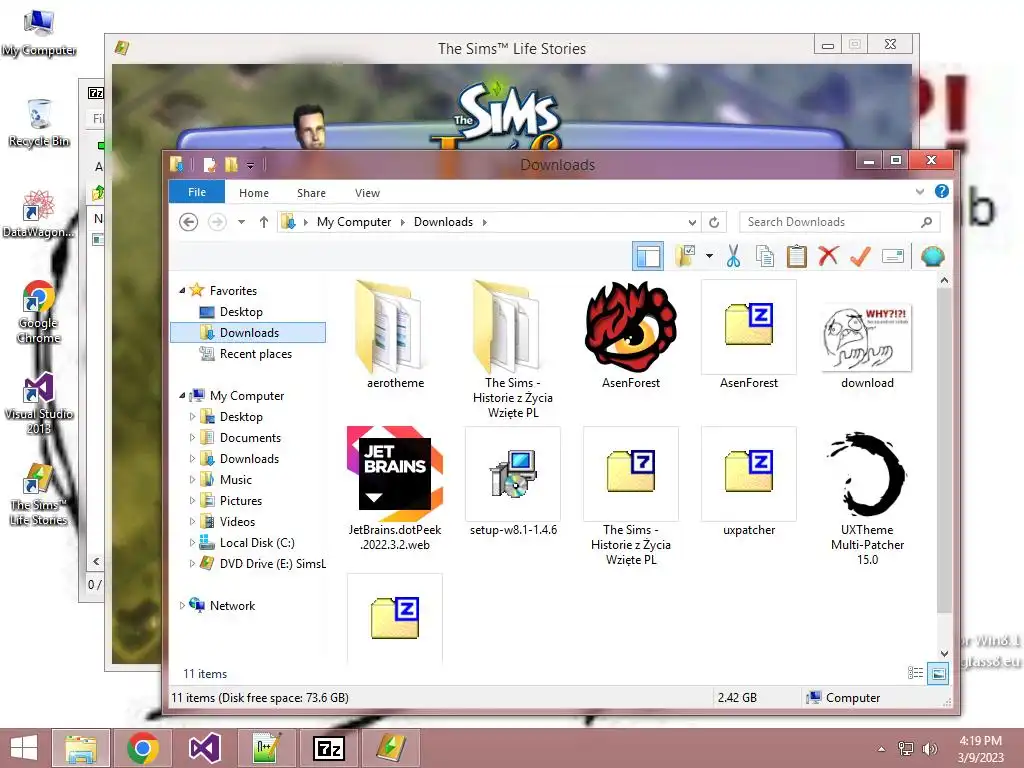The height and width of the screenshot is (768, 1024).
Task: Expand the Local Disk (C:) node
Action: (192, 543)
